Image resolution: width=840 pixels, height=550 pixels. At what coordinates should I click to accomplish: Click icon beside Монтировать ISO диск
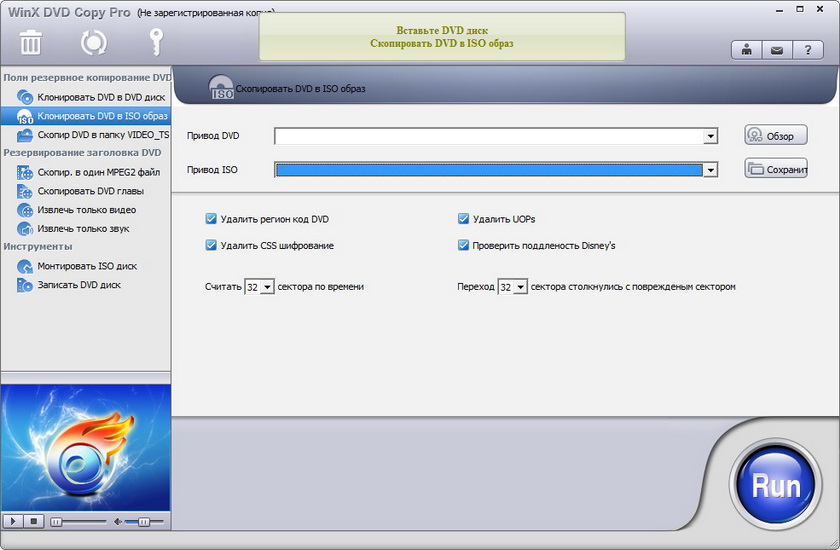click(x=25, y=266)
